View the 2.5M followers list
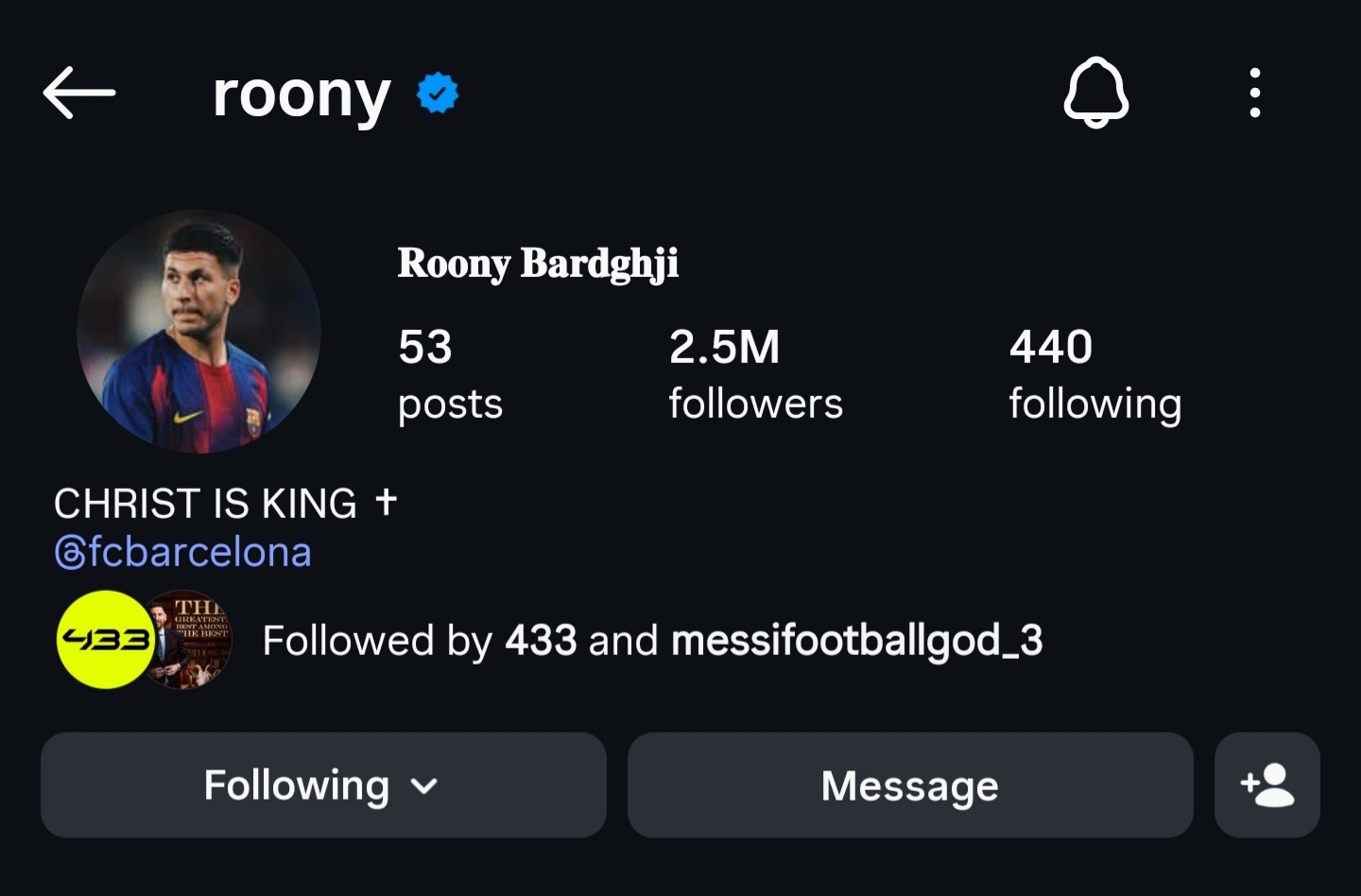The image size is (1361, 896). pyautogui.click(x=754, y=374)
